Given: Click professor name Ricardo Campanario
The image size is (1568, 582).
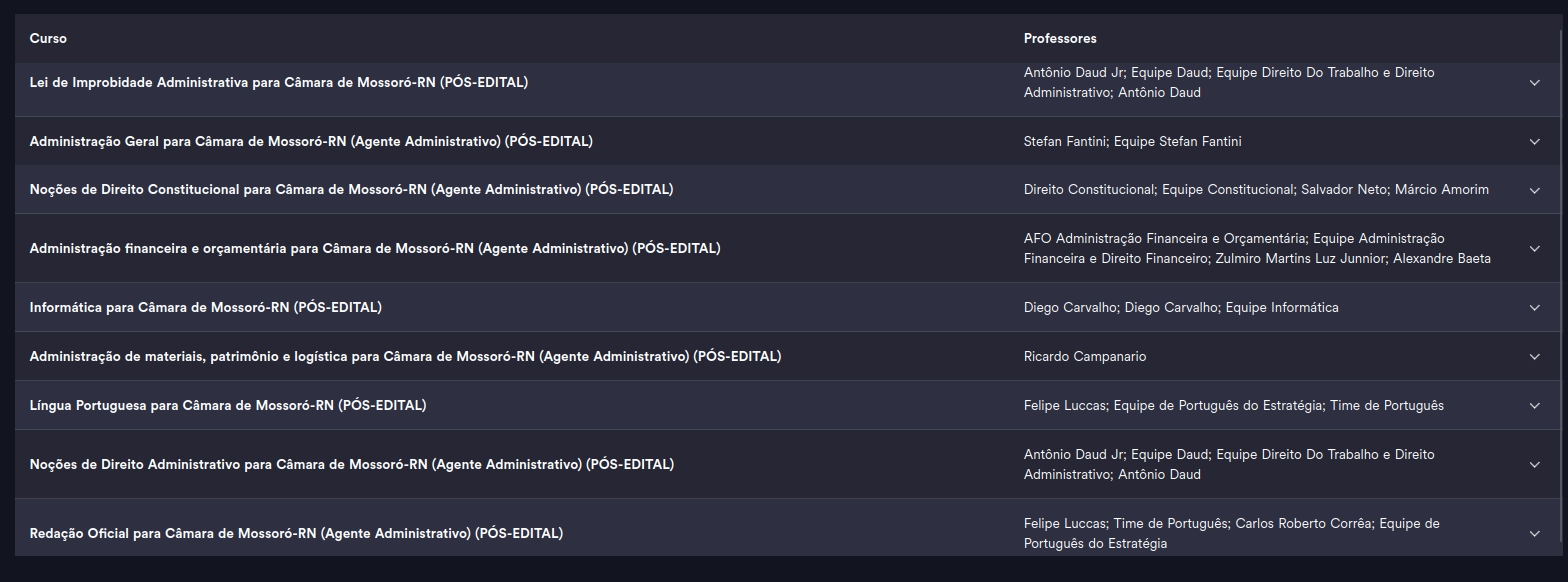Looking at the screenshot, I should 1085,356.
